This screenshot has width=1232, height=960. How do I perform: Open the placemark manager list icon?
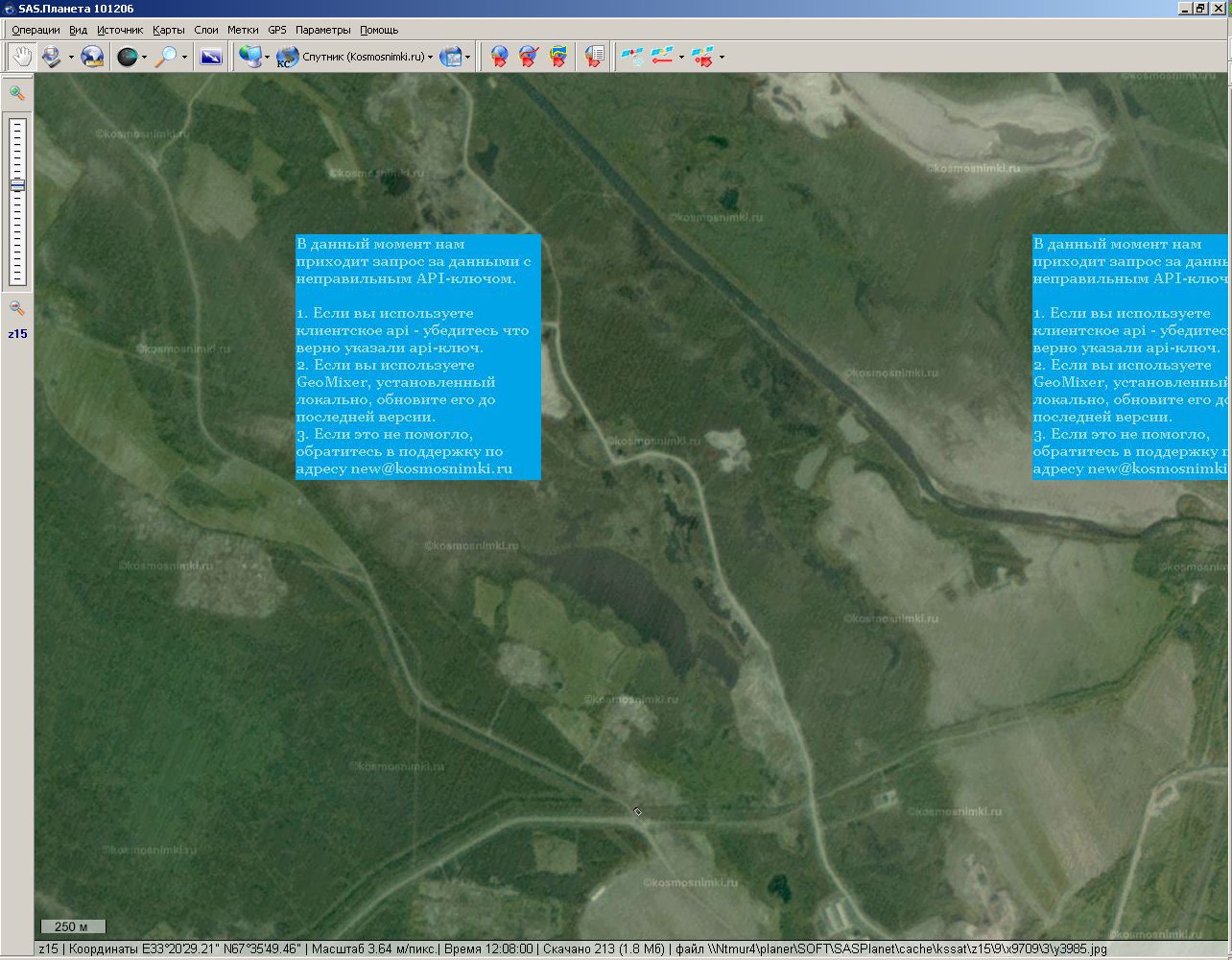click(594, 57)
